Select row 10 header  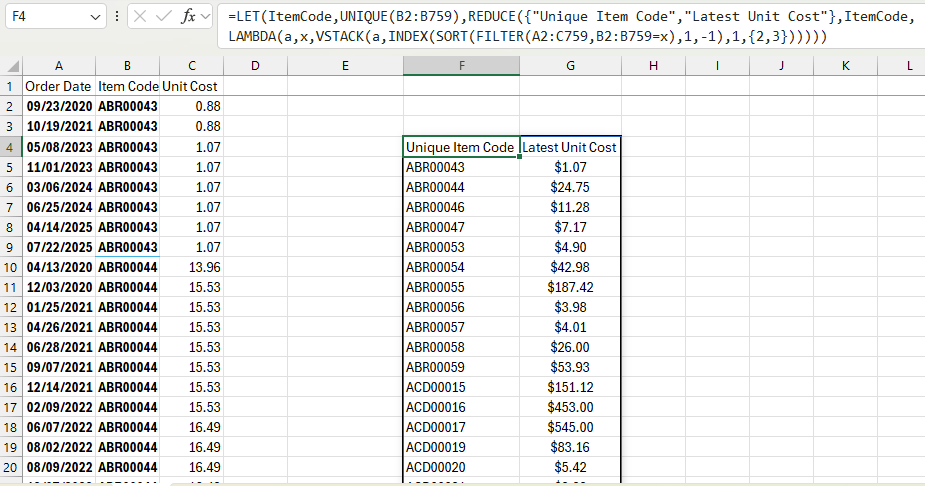11,267
